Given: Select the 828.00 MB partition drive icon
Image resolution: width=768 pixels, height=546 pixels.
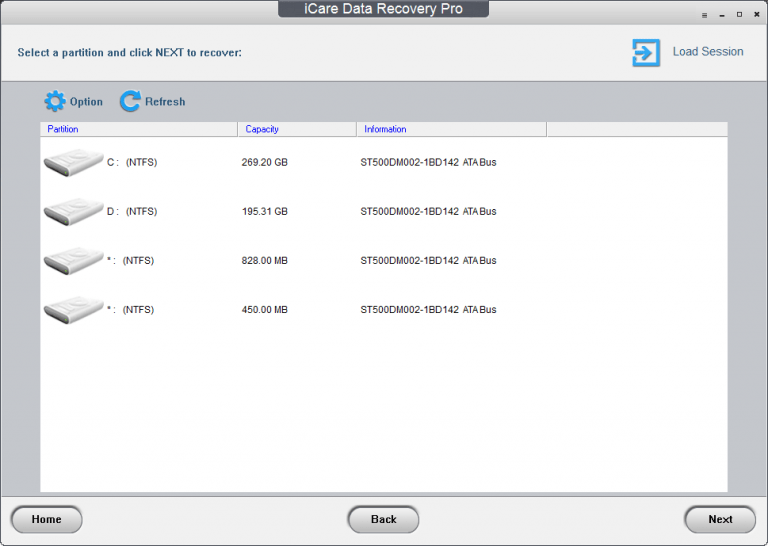Looking at the screenshot, I should [x=73, y=261].
